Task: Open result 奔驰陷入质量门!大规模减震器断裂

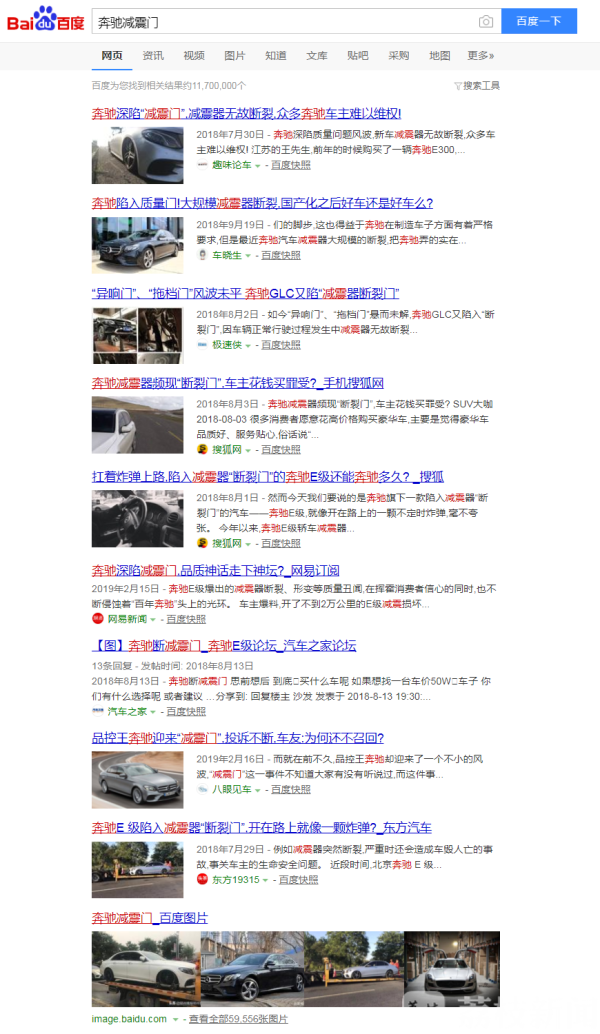Action: [262, 203]
